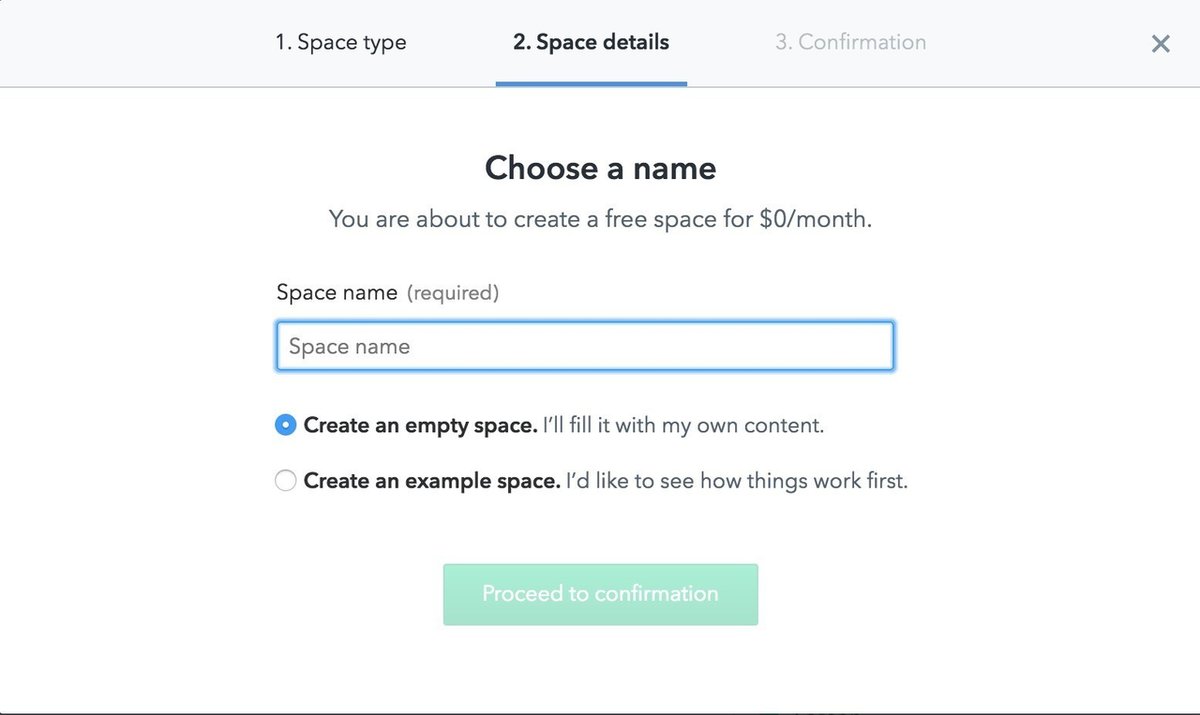This screenshot has height=715, width=1200.
Task: Open the Confirmation step tab
Action: tap(850, 43)
